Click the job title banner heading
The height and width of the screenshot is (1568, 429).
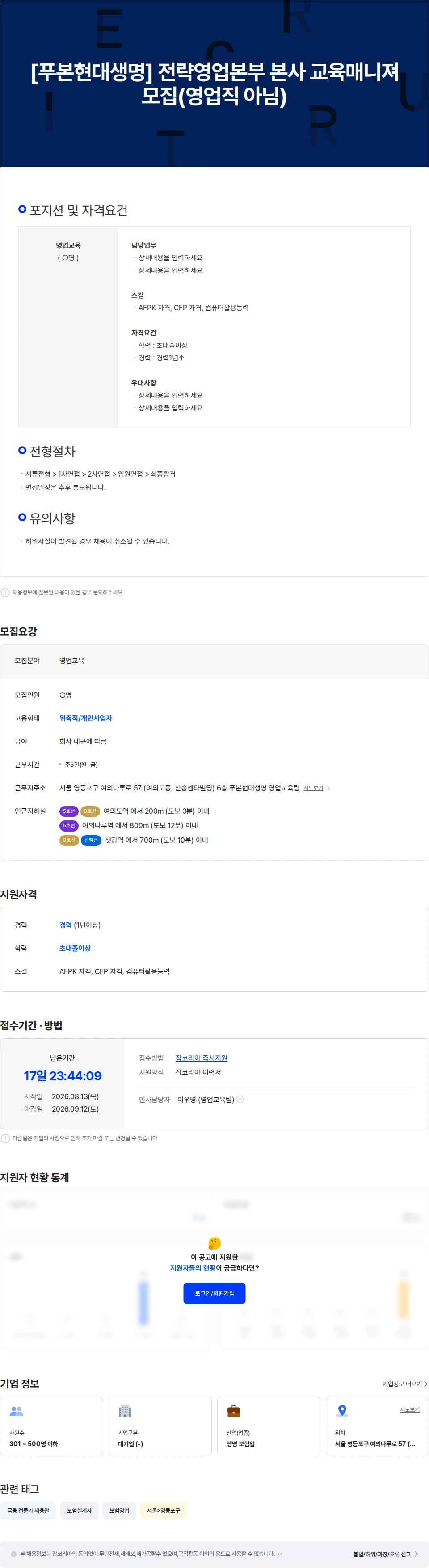[214, 84]
